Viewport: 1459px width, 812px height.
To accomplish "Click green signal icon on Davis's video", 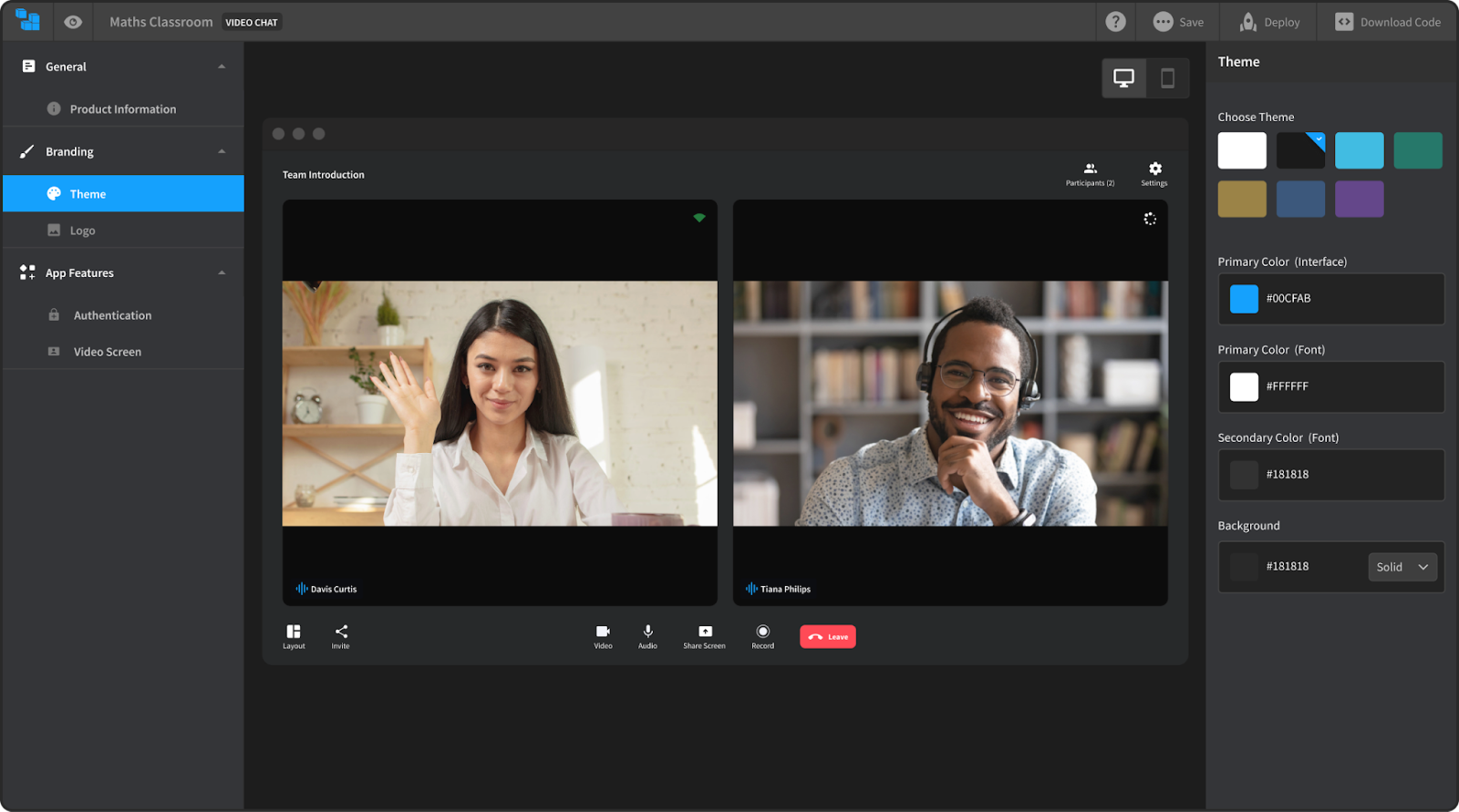I will pos(699,218).
